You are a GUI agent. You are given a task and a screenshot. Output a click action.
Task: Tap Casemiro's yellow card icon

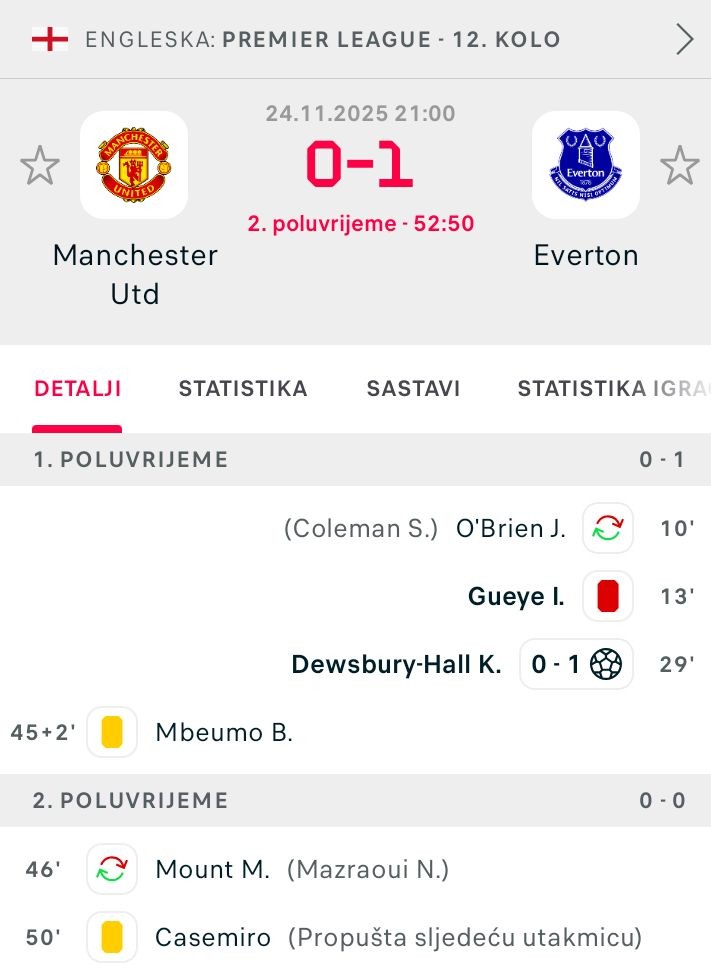click(112, 938)
